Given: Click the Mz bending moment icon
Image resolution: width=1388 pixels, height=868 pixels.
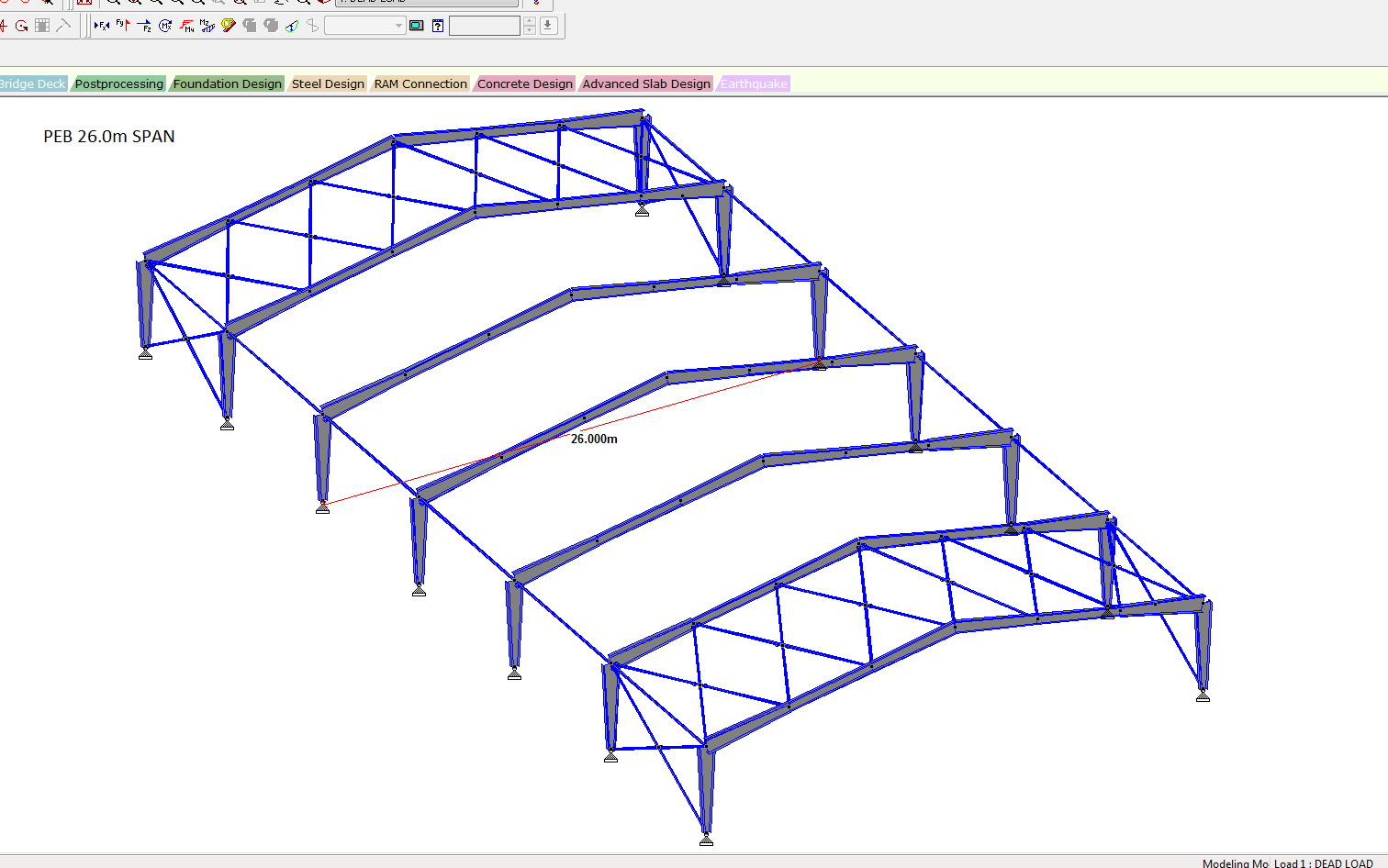Looking at the screenshot, I should coord(207,26).
